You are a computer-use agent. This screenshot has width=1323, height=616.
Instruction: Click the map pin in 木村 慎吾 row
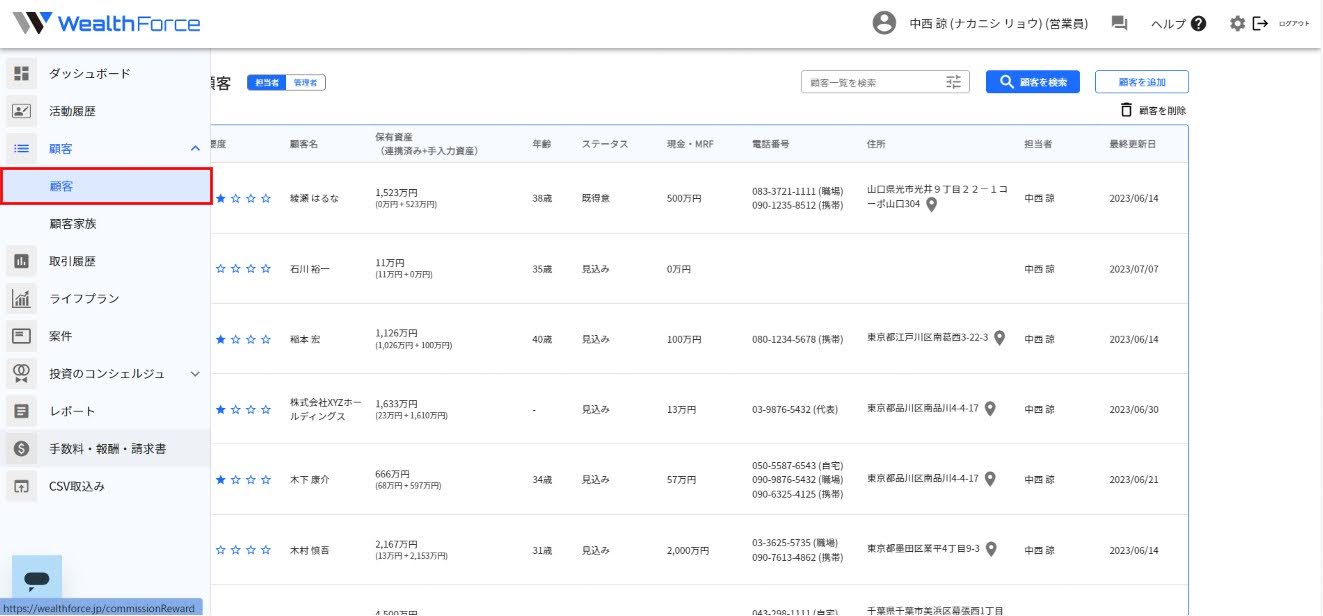(991, 549)
